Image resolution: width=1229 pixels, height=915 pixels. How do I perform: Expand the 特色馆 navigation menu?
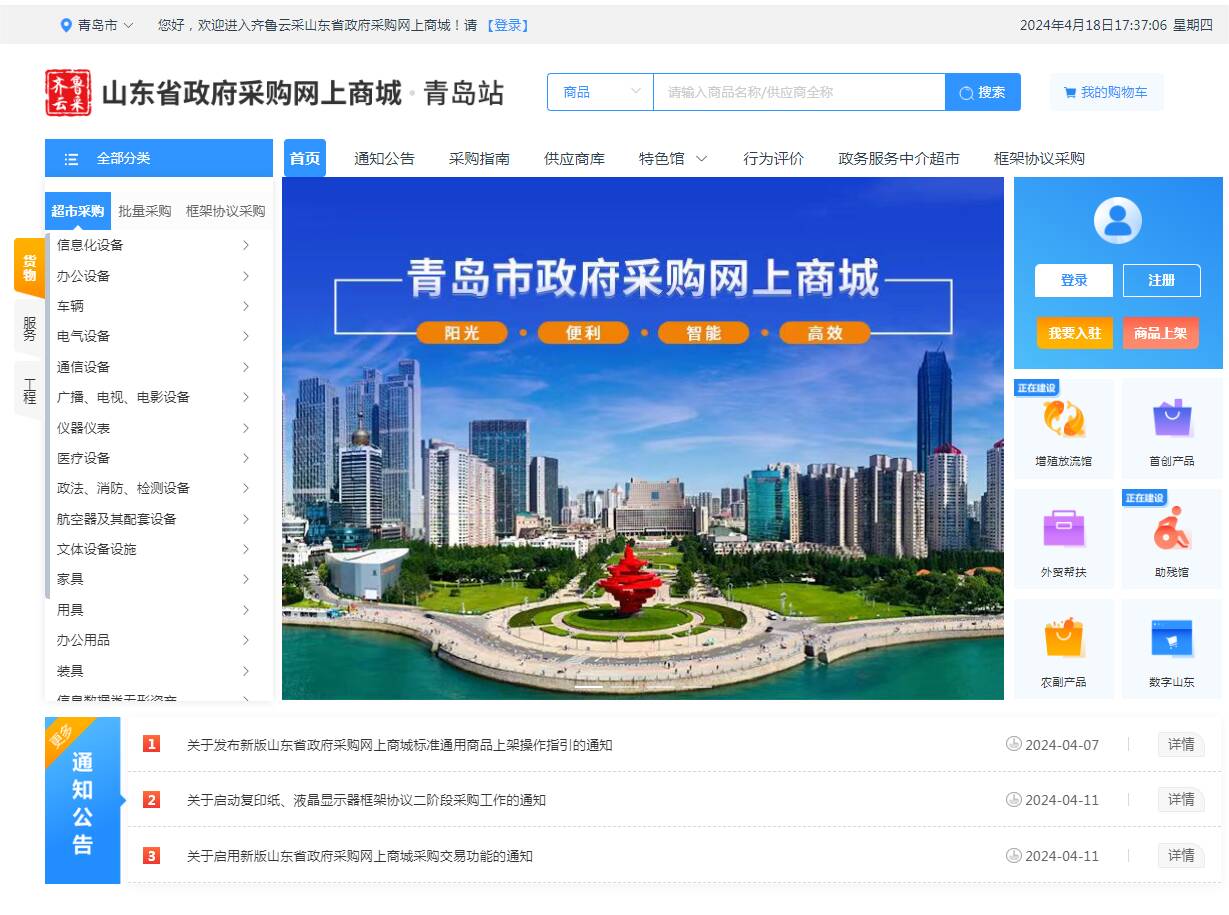673,158
